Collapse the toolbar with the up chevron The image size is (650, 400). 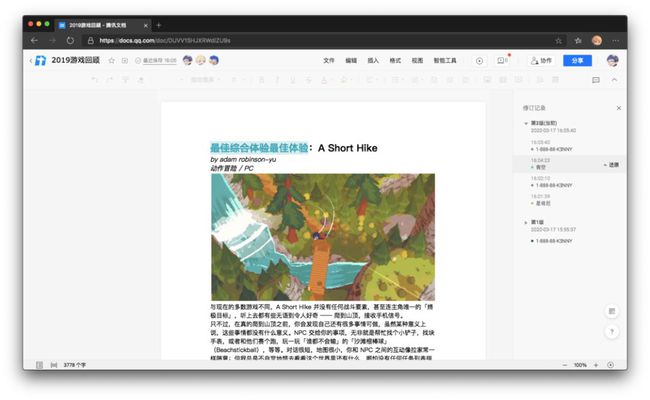614,80
